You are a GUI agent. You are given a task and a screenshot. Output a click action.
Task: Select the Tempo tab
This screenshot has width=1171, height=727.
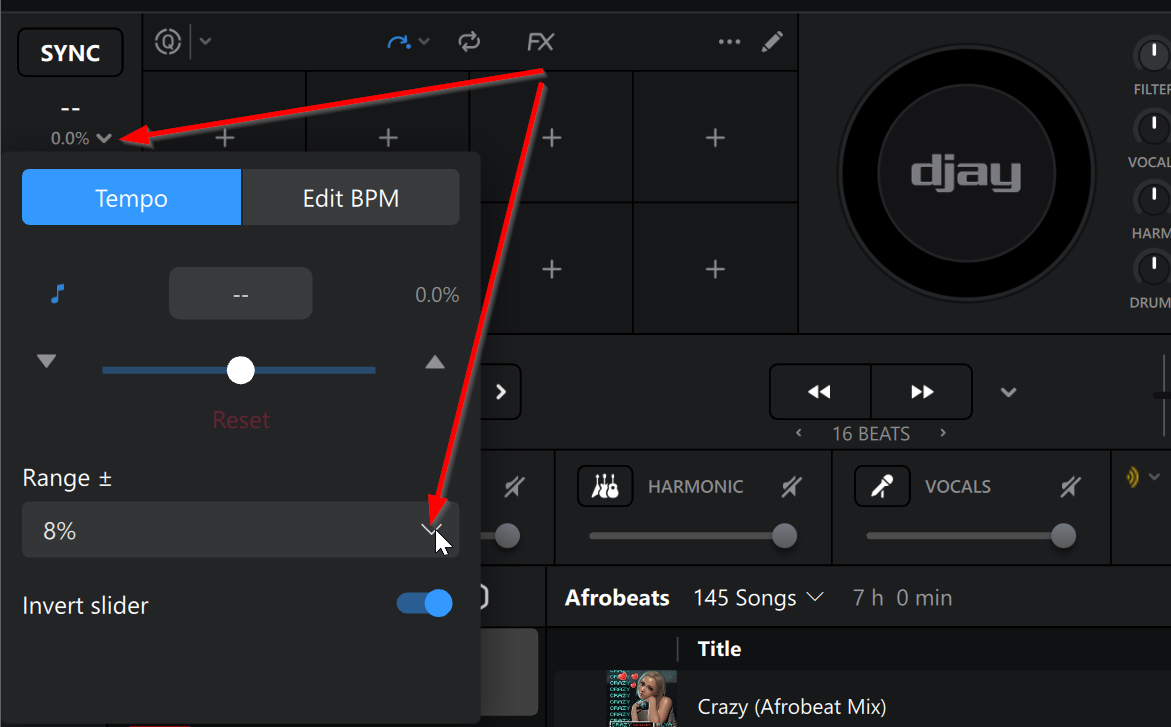tap(131, 198)
